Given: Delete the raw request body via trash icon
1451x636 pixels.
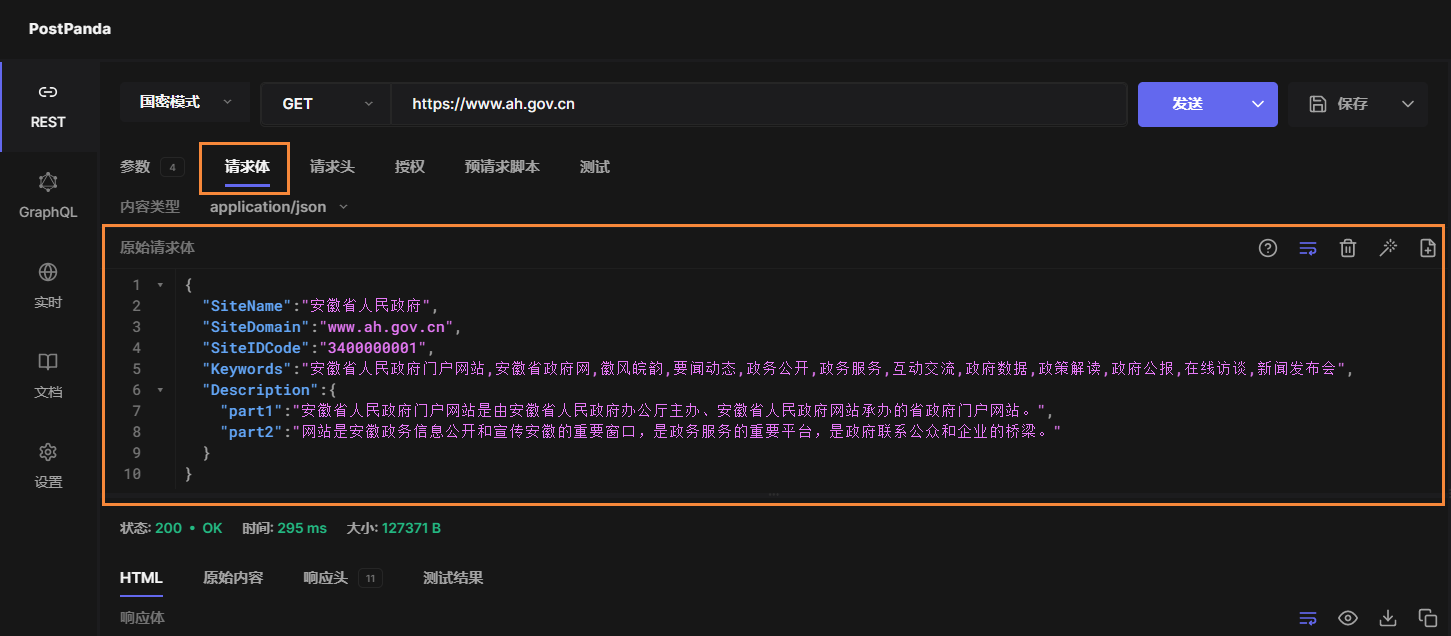Looking at the screenshot, I should pyautogui.click(x=1348, y=247).
